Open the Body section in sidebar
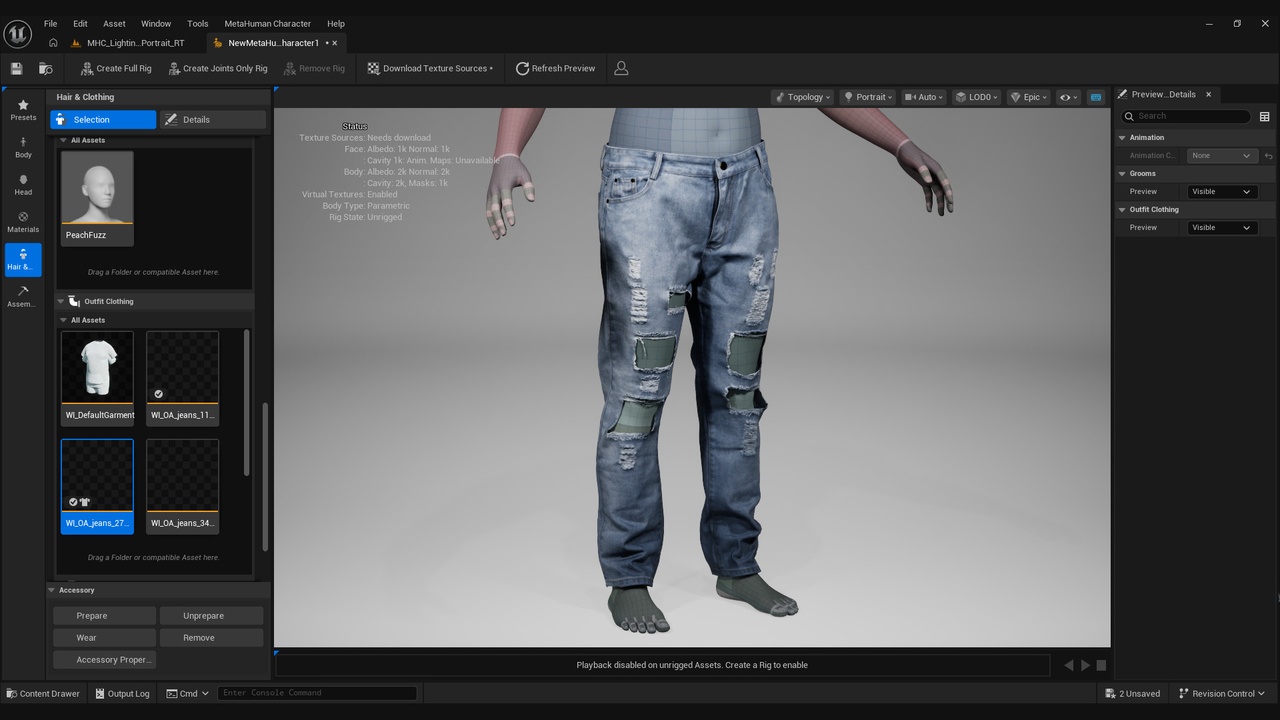This screenshot has width=1280, height=720. 23,148
